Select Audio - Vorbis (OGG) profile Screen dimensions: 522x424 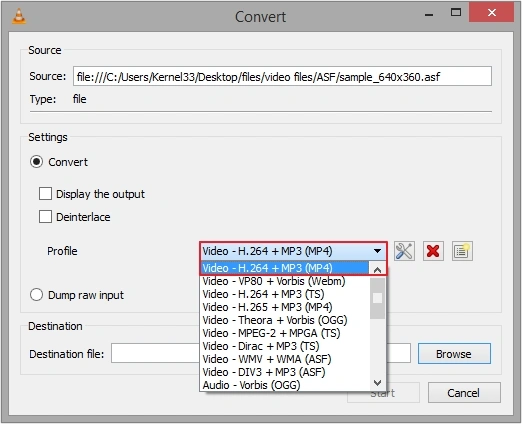(285, 385)
